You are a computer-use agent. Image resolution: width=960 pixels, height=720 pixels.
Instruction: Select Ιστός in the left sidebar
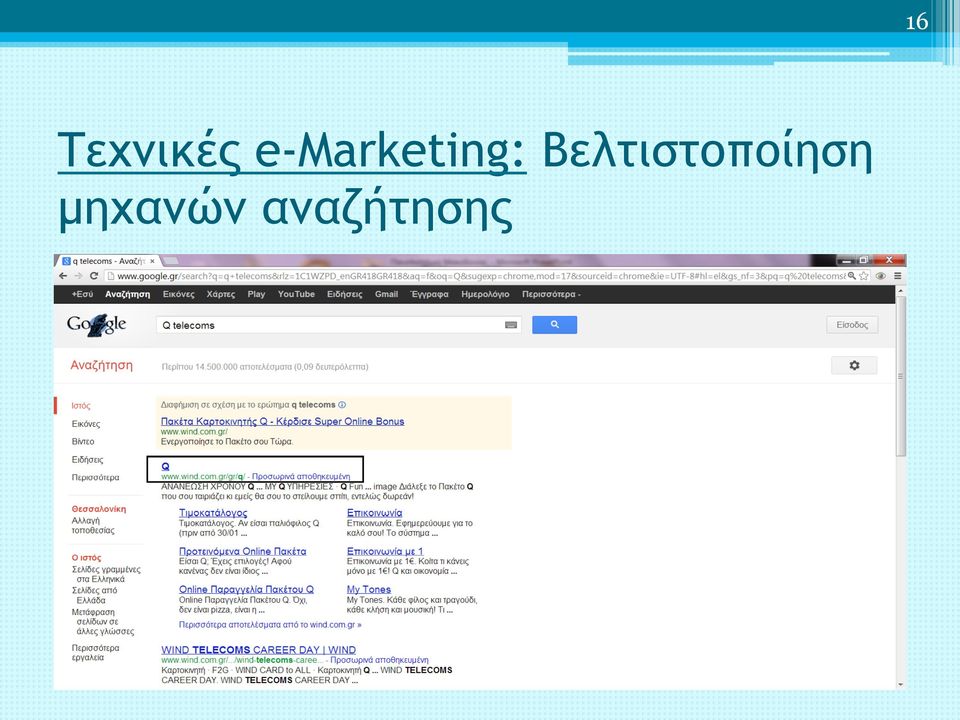click(81, 405)
